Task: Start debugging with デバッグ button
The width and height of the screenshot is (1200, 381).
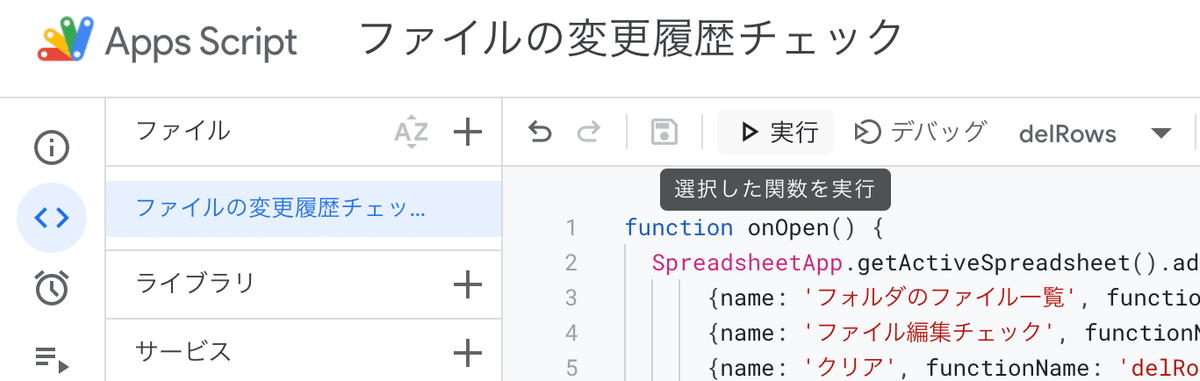Action: click(921, 132)
